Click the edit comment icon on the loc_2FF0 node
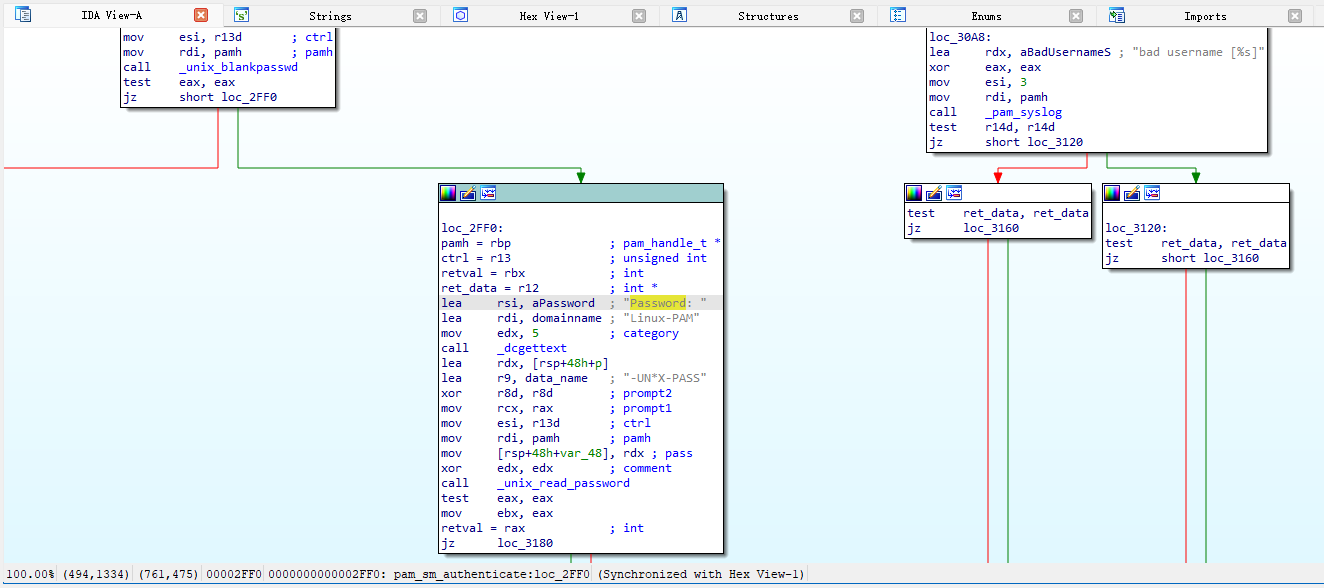The height and width of the screenshot is (588, 1324). tap(468, 193)
